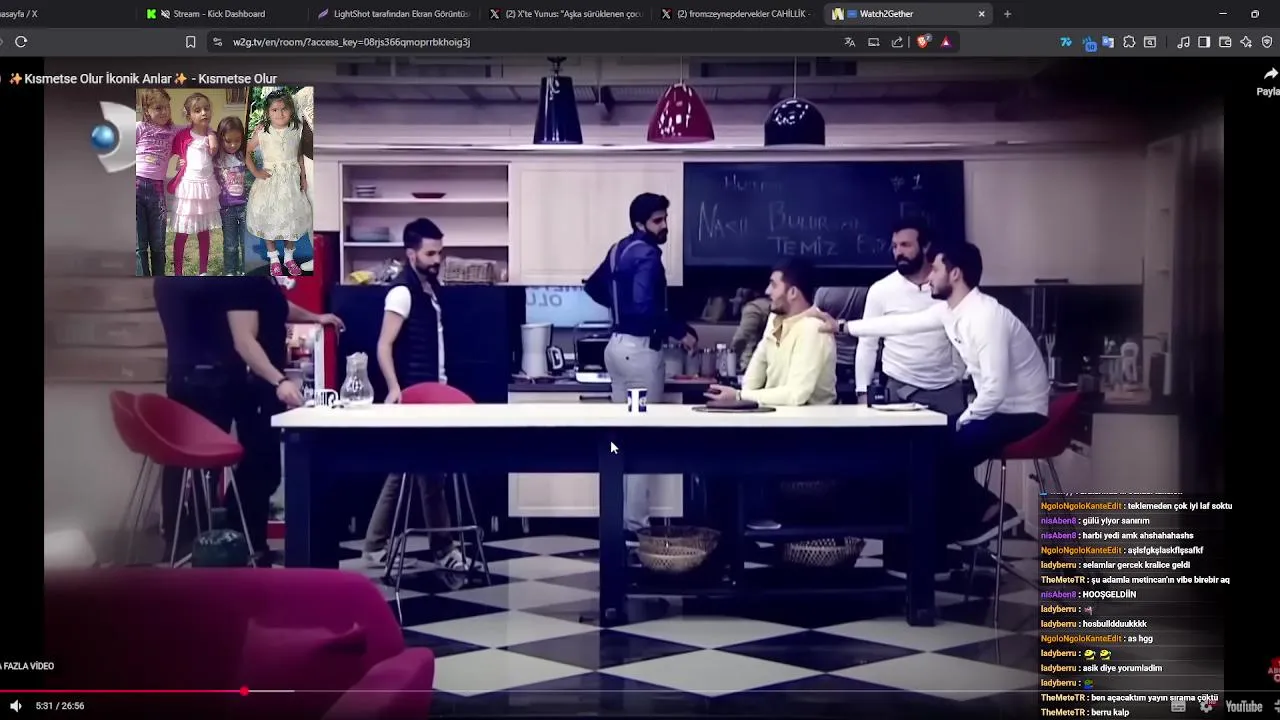Click the share arrow on the video

pyautogui.click(x=1270, y=74)
